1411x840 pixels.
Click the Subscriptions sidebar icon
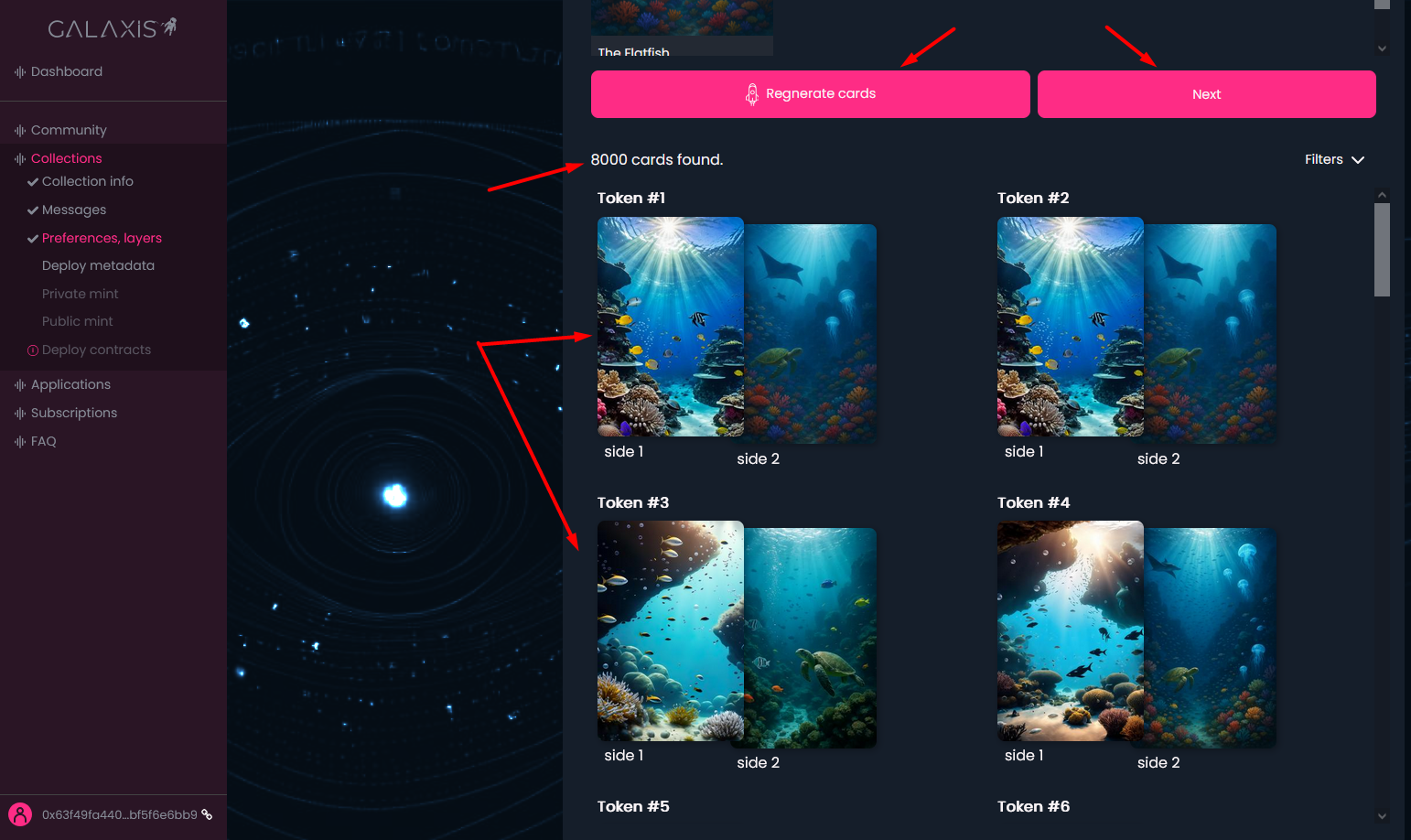click(20, 414)
